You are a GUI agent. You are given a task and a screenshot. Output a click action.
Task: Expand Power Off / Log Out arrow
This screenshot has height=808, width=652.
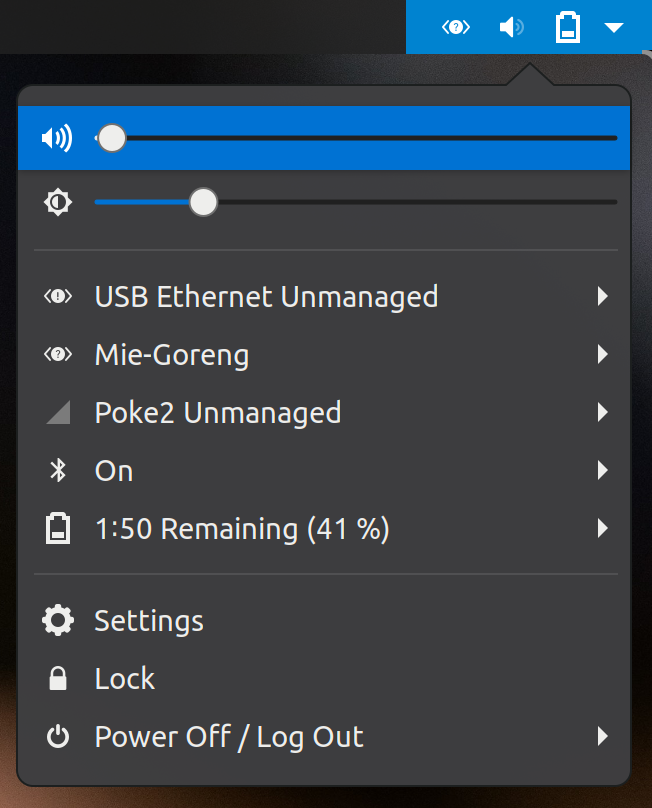(x=603, y=736)
